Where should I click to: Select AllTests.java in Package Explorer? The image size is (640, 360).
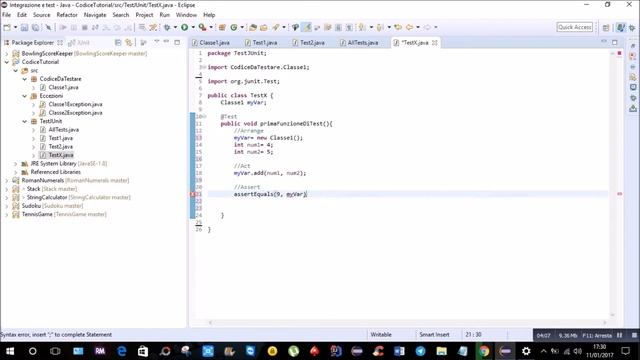(59, 130)
